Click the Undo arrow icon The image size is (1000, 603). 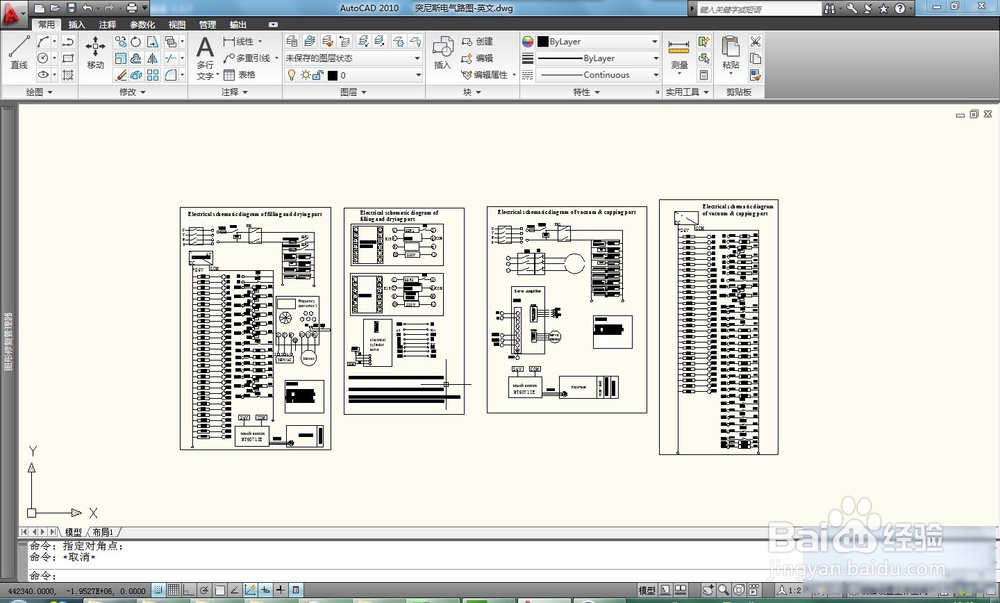click(87, 8)
